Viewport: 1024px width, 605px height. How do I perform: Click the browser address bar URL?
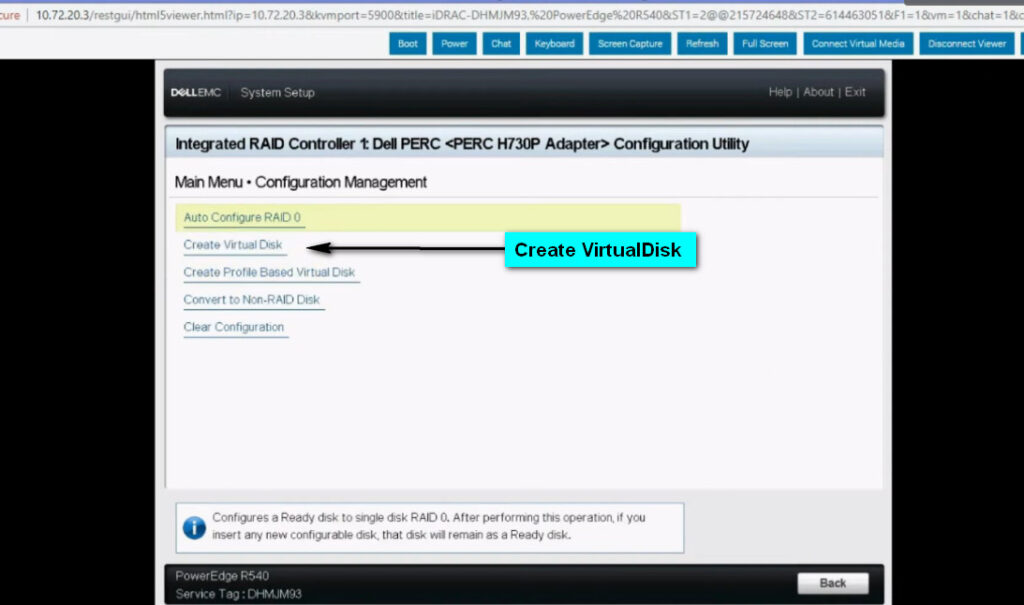click(x=529, y=15)
